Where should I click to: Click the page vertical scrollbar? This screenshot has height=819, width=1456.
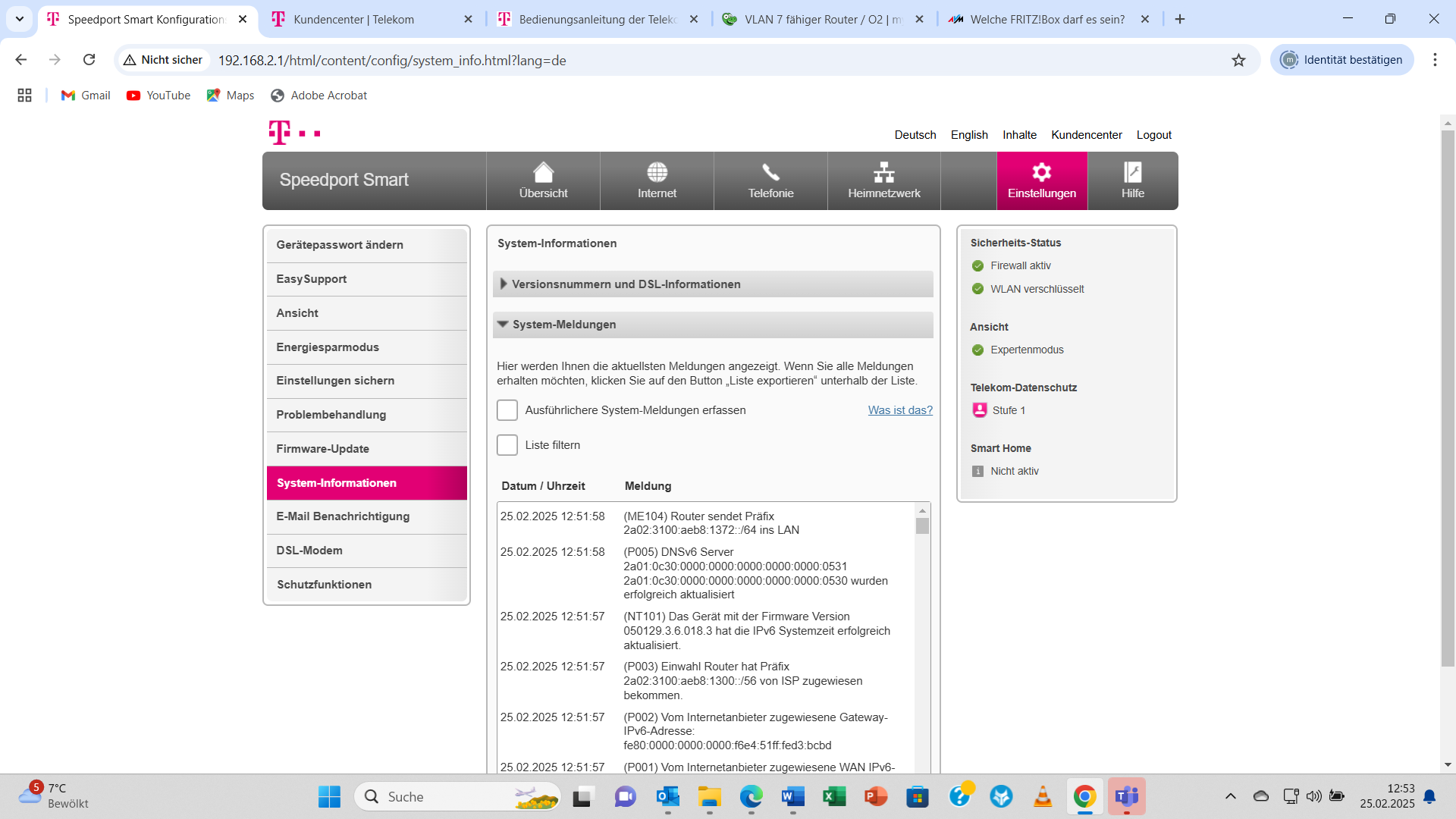pyautogui.click(x=1448, y=398)
